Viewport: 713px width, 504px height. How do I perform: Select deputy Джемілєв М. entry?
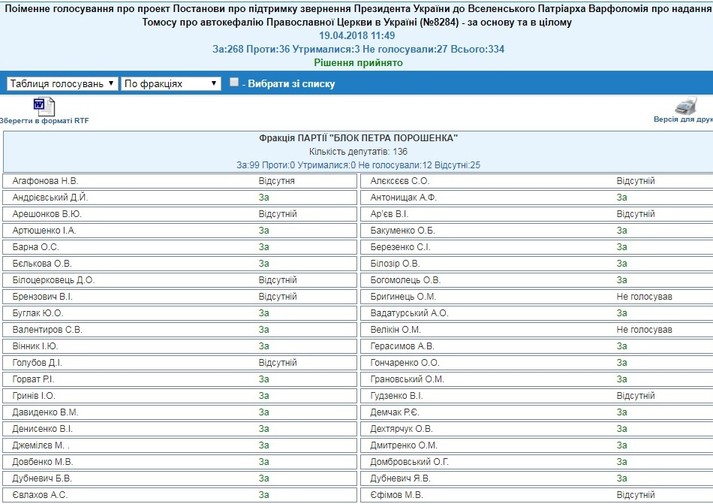(x=40, y=445)
